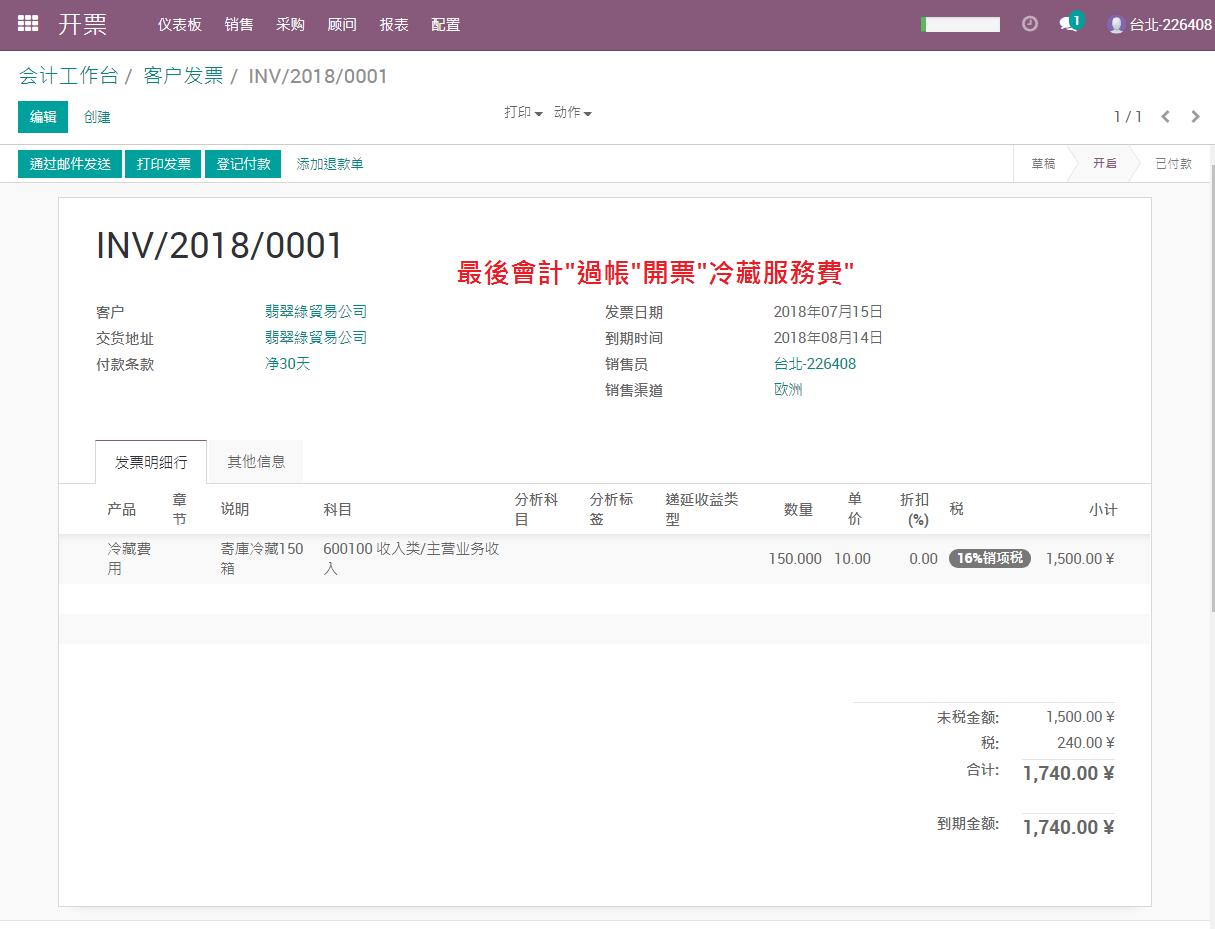Click the 16%销项税 tax tag
1215x929 pixels.
tap(989, 558)
